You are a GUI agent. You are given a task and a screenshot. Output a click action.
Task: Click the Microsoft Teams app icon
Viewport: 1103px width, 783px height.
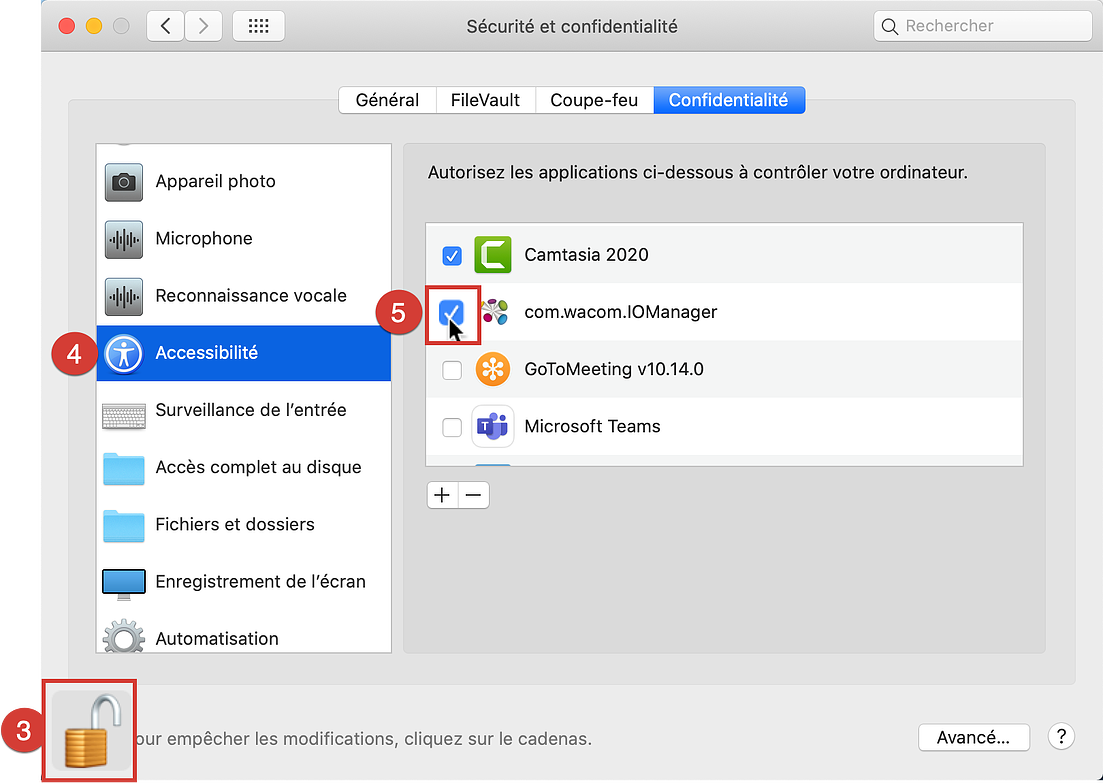pos(492,426)
